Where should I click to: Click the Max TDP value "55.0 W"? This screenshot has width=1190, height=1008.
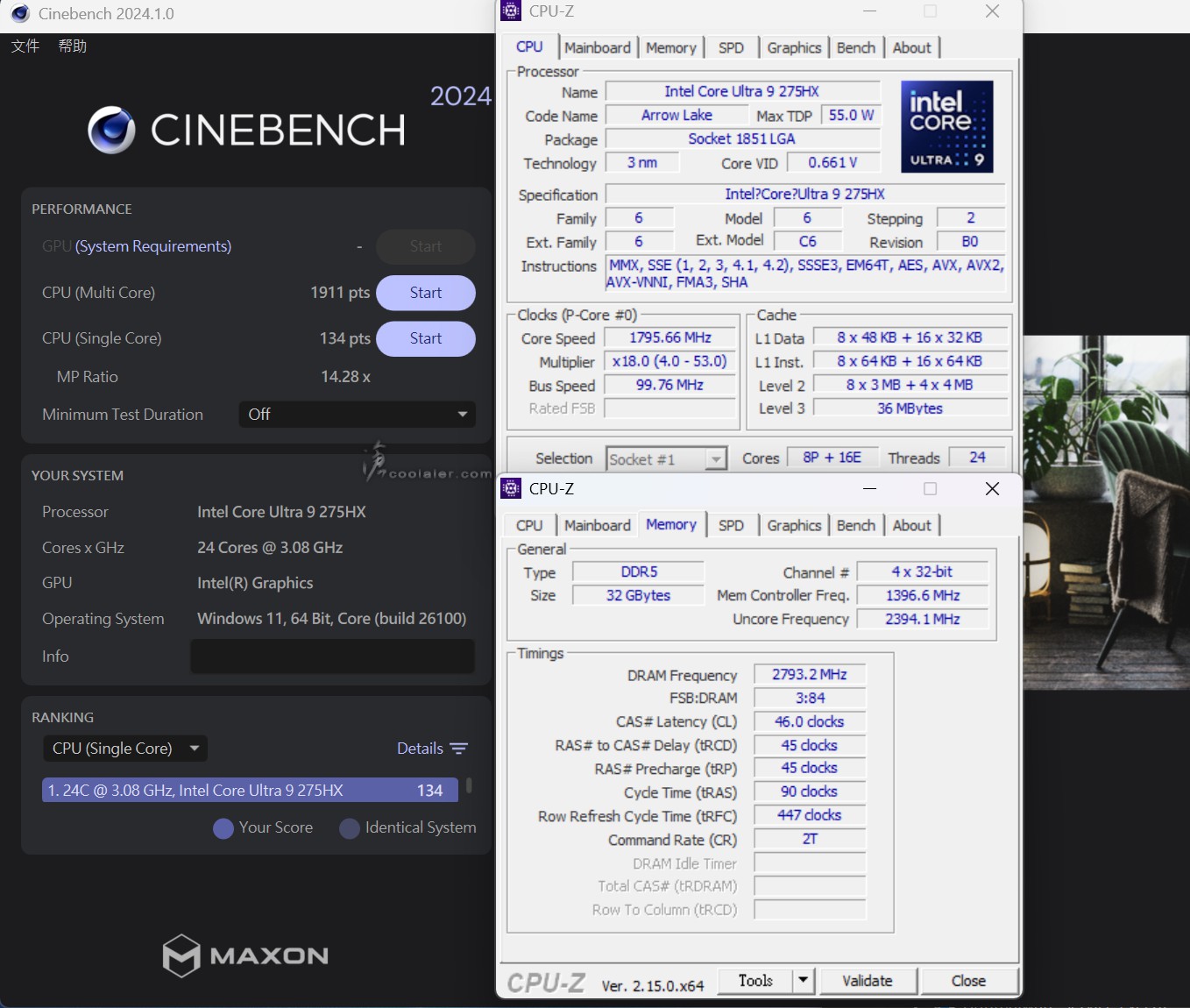pyautogui.click(x=851, y=115)
